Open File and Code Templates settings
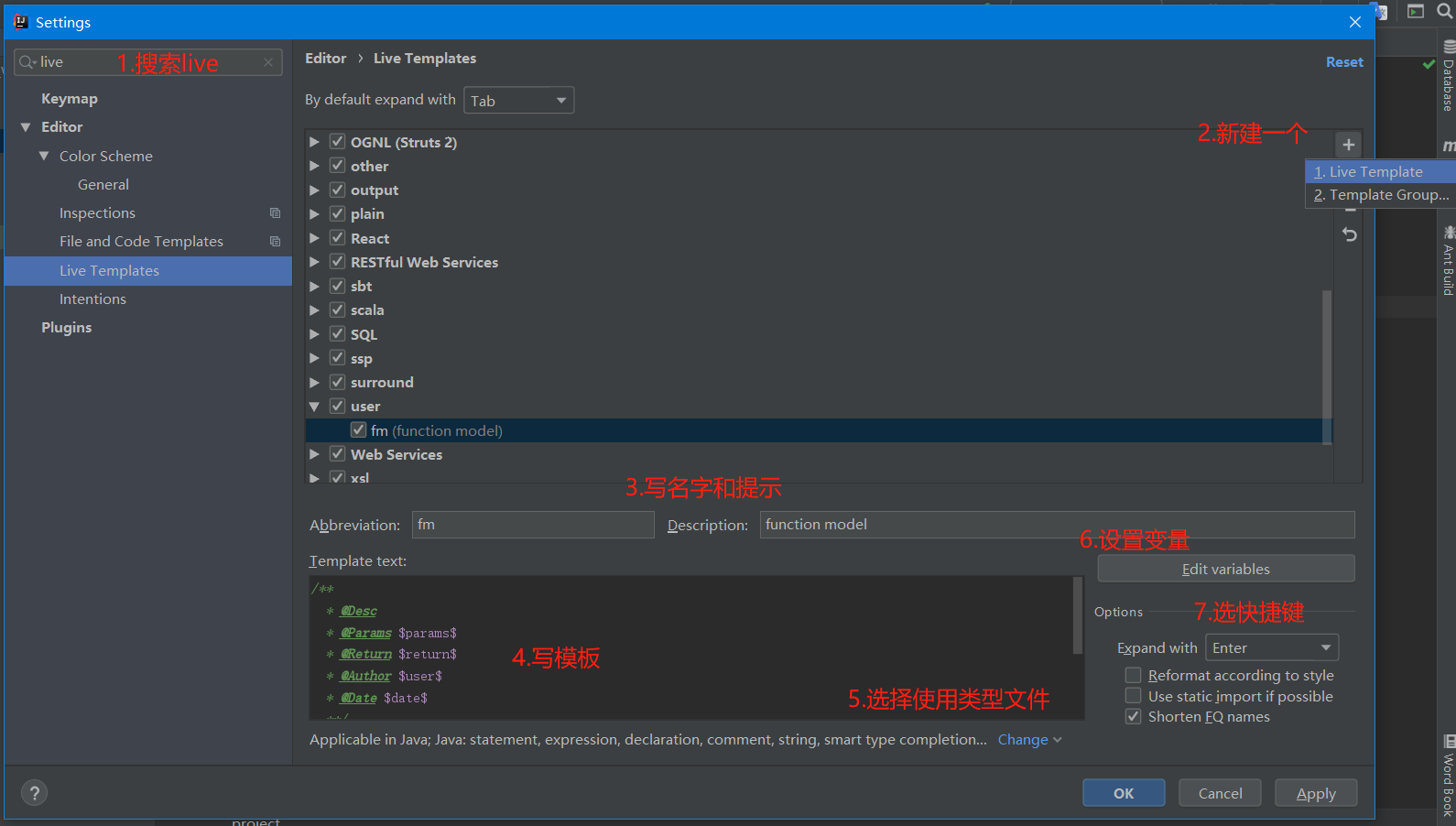This screenshot has height=826, width=1456. 141,241
